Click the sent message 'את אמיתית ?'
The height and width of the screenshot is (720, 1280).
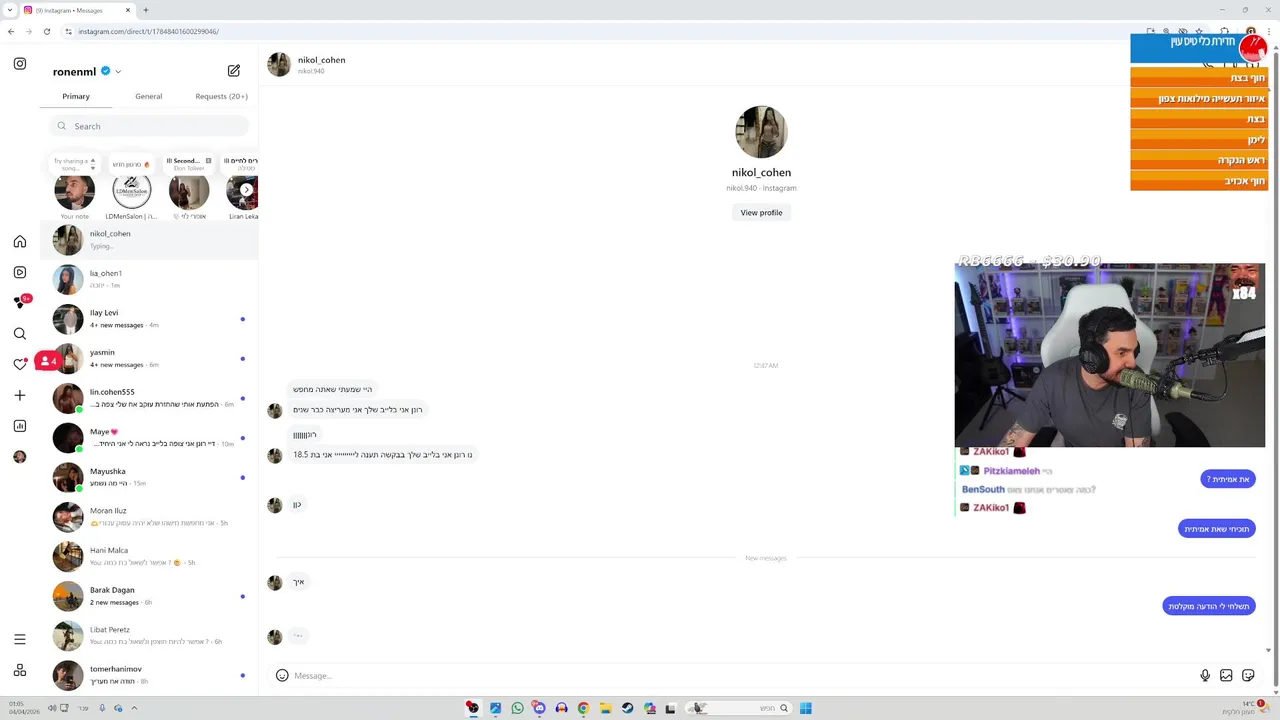pyautogui.click(x=1228, y=479)
